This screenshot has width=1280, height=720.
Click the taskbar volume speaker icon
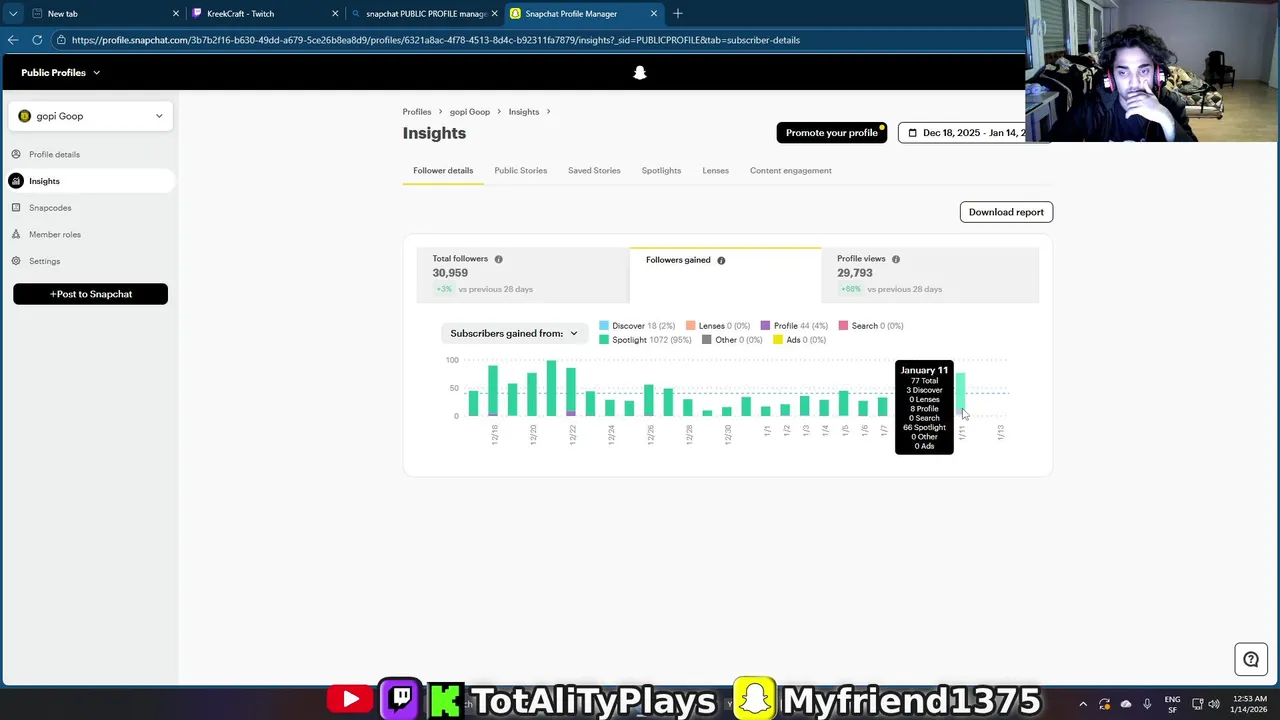(x=1213, y=704)
